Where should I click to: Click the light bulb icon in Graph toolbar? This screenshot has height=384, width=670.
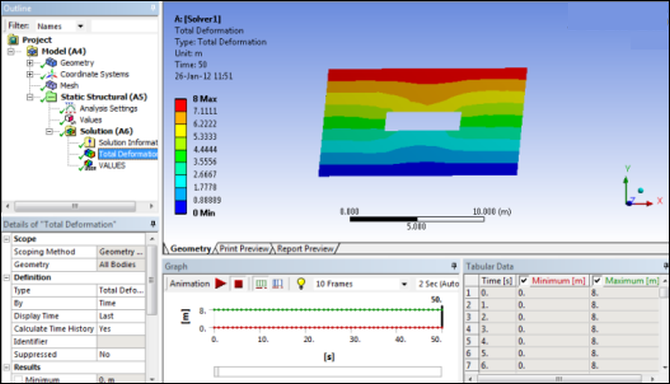[x=301, y=284]
